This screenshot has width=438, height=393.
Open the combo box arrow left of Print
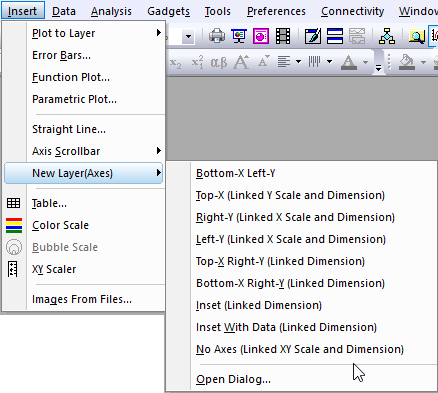(188, 36)
